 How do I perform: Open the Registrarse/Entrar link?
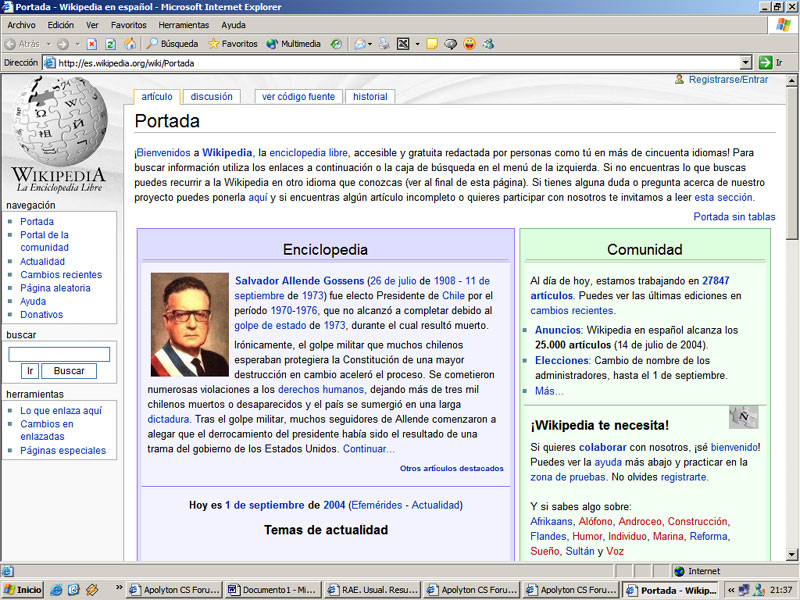pyautogui.click(x=728, y=80)
